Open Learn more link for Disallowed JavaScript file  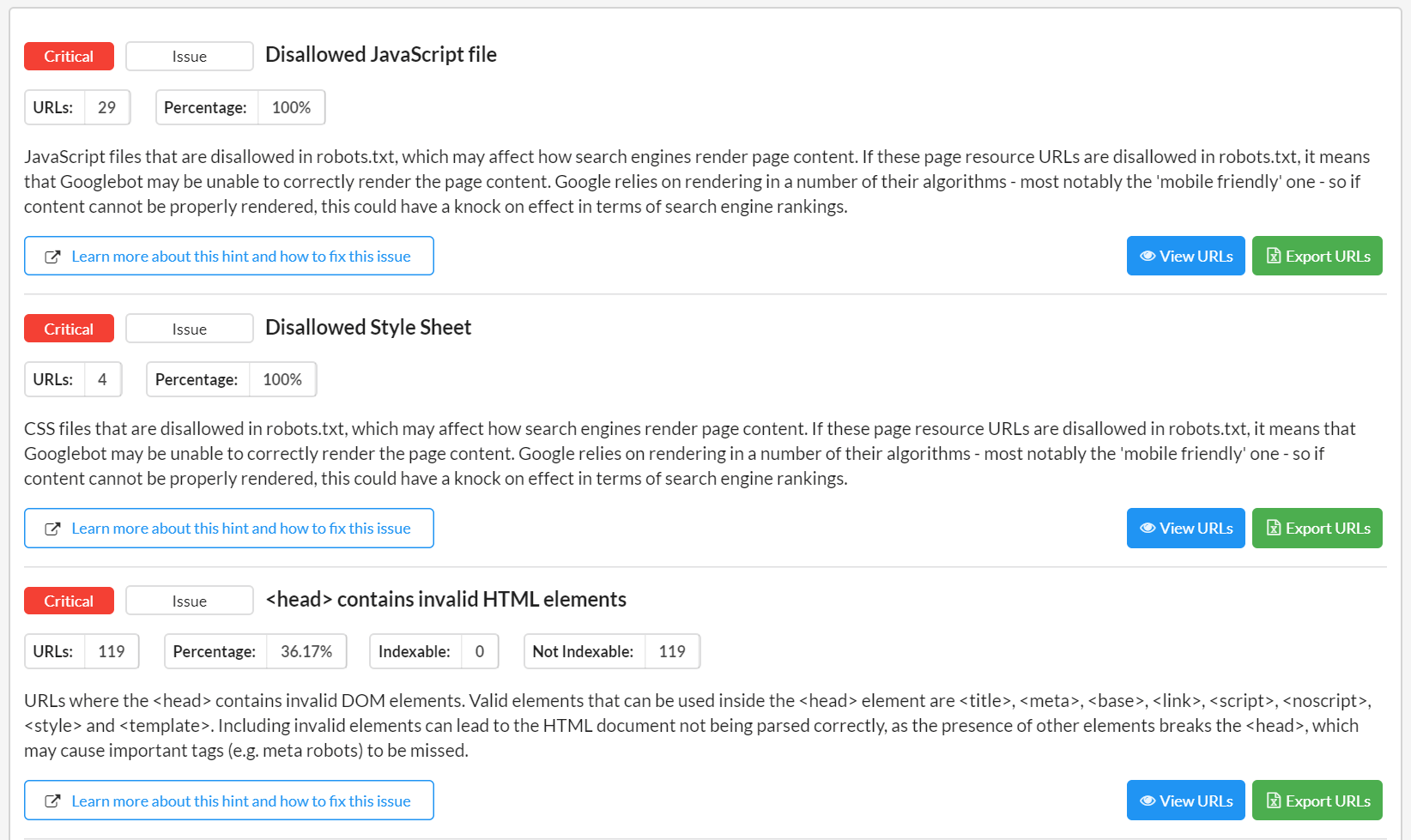240,257
